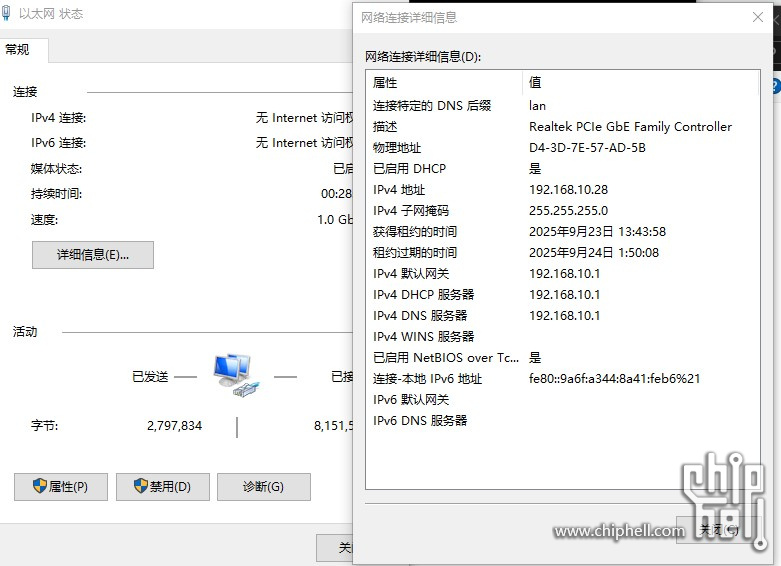Select lease expiry 2025年9月24日 1:50:08
This screenshot has height=566, width=781.
click(x=594, y=253)
